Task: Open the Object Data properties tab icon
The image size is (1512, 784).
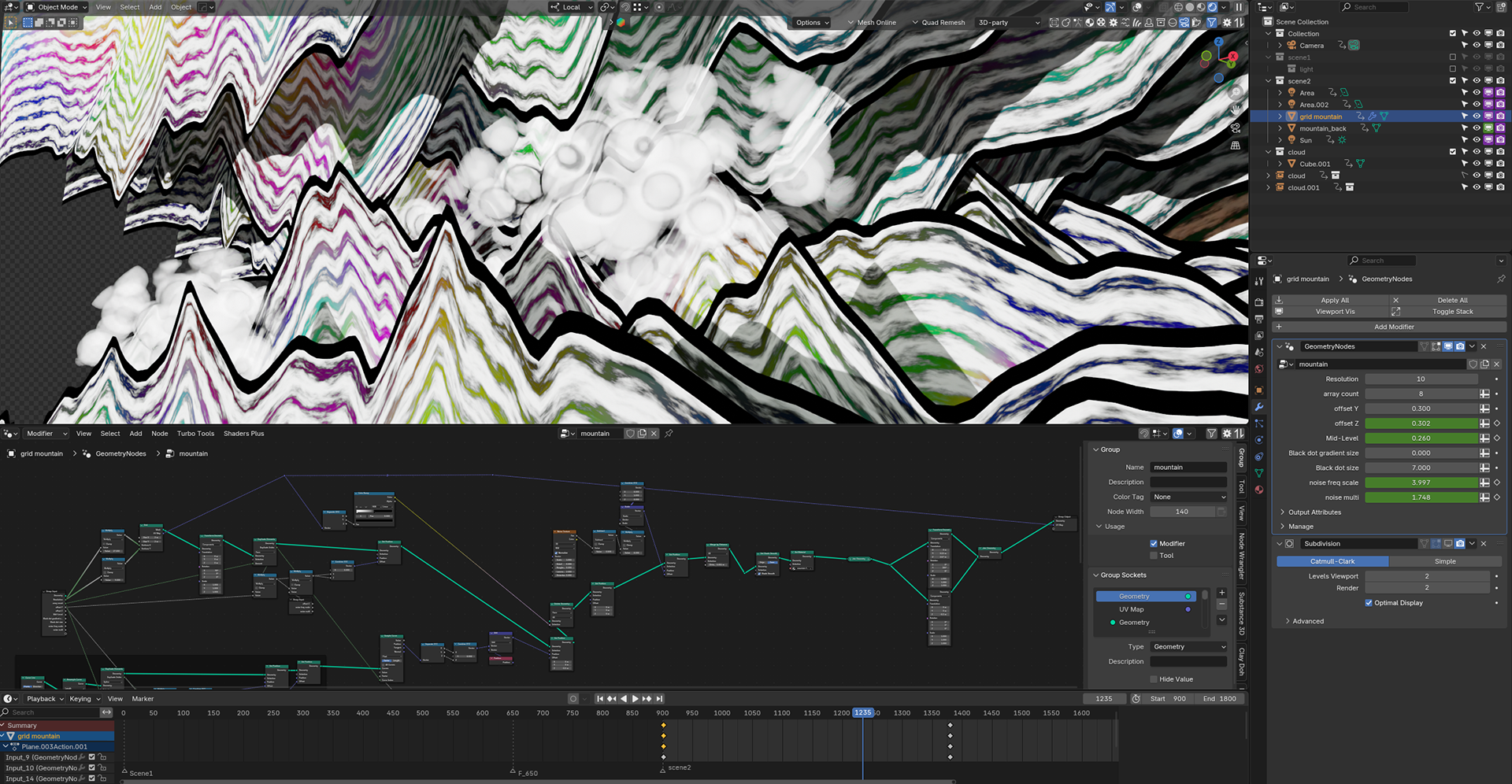Action: 1258,473
